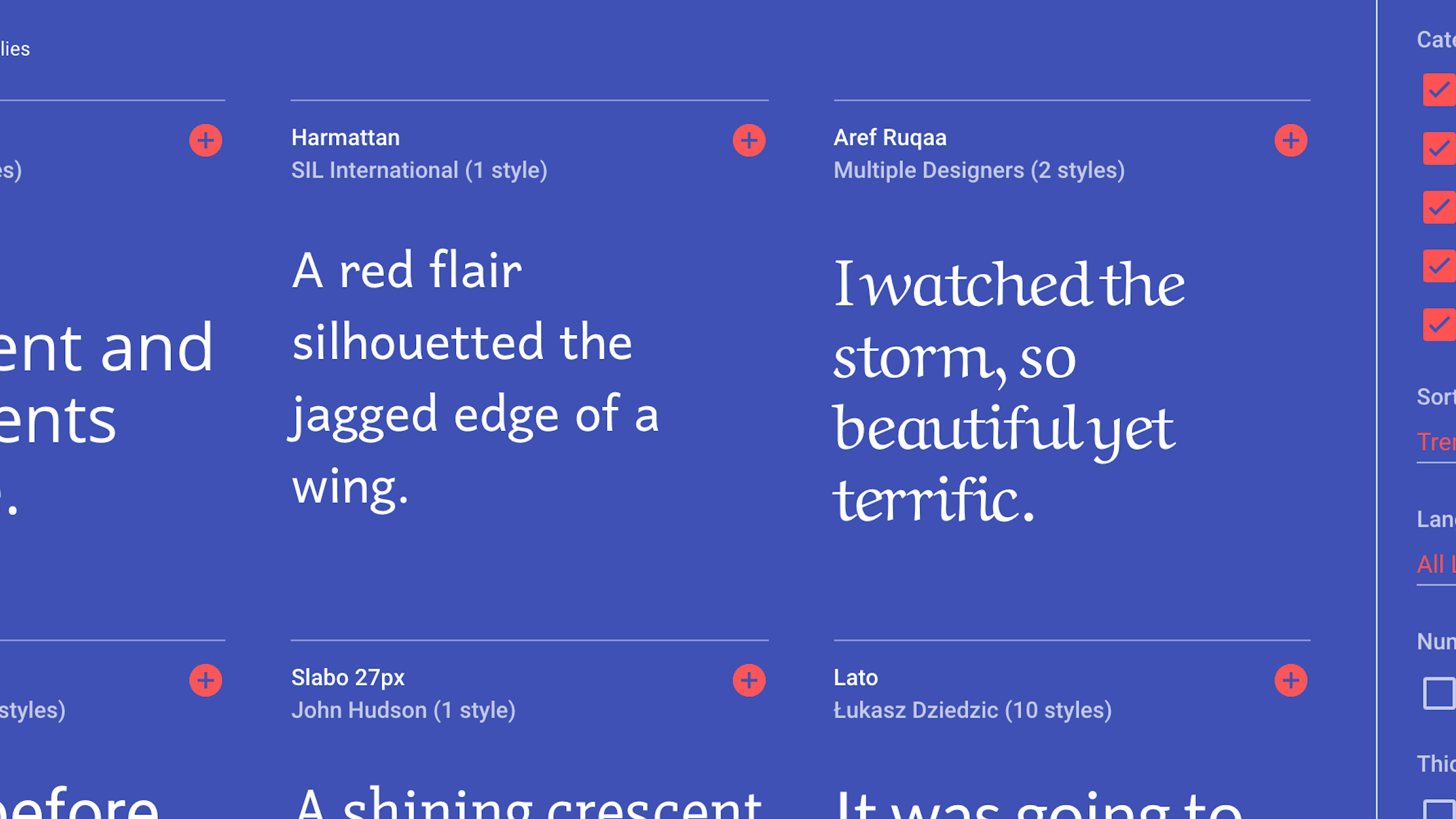Click the plus icon on the bottom-left font card

point(205,680)
